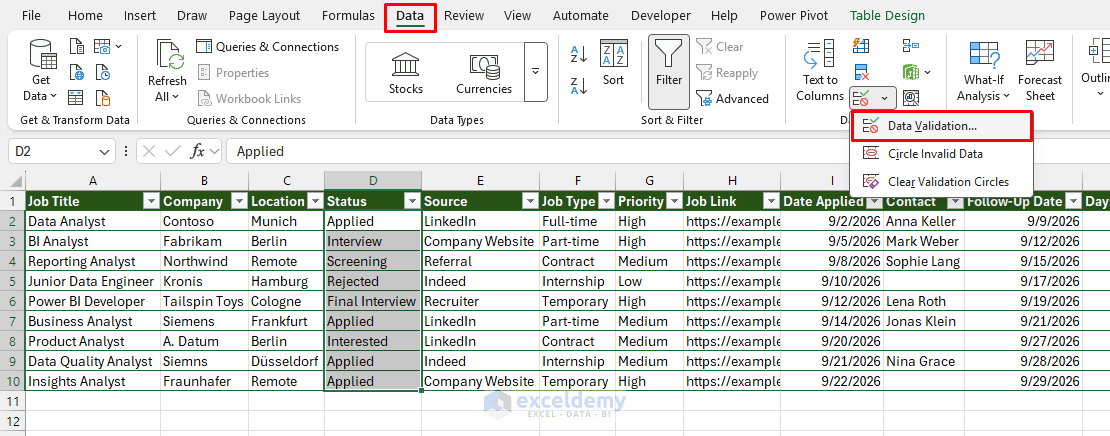This screenshot has width=1110, height=436.
Task: Click the cell containing Düsseldorf
Action: pos(286,361)
